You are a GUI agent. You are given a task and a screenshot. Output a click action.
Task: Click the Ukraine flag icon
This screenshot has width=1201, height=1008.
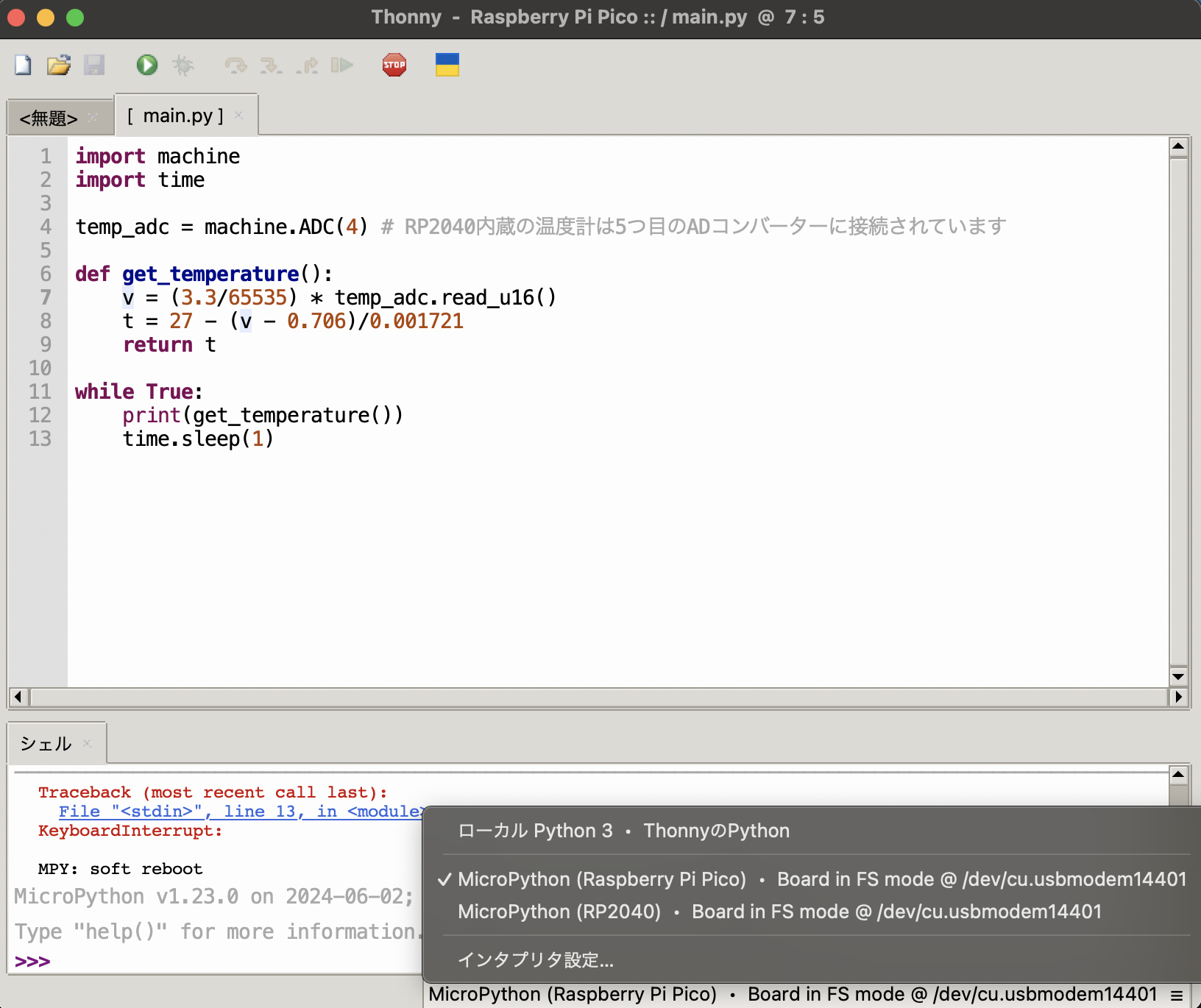pos(447,65)
